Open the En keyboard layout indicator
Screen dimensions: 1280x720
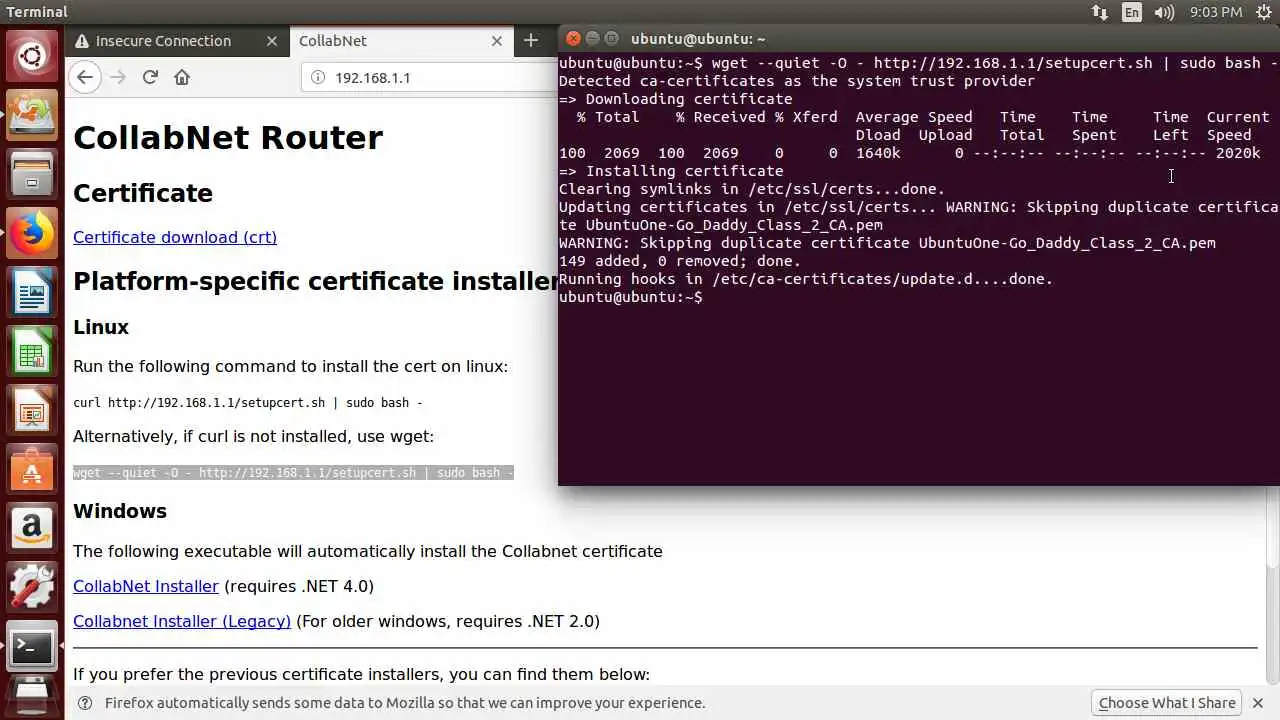point(1132,12)
